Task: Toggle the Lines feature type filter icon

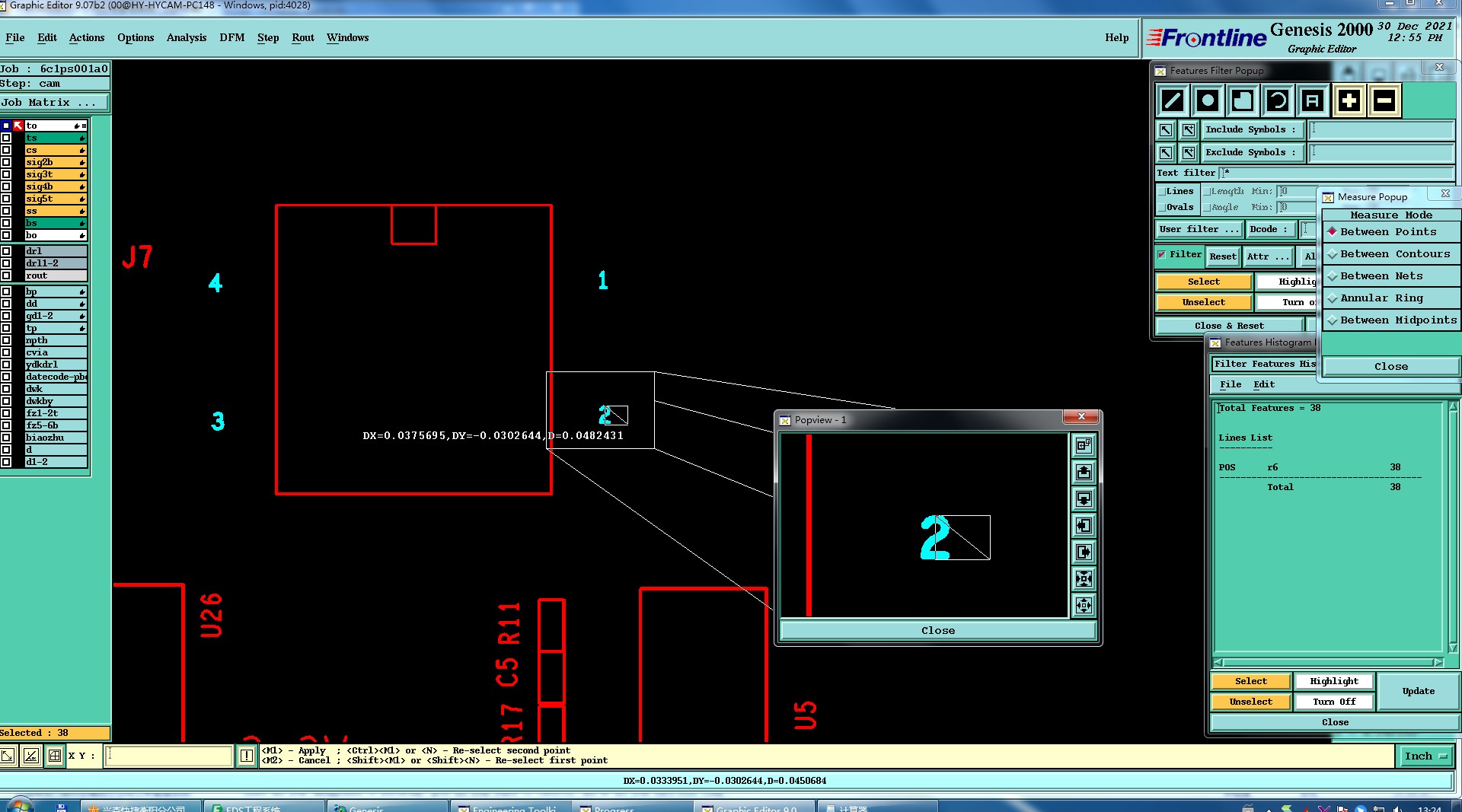Action: click(x=1173, y=100)
